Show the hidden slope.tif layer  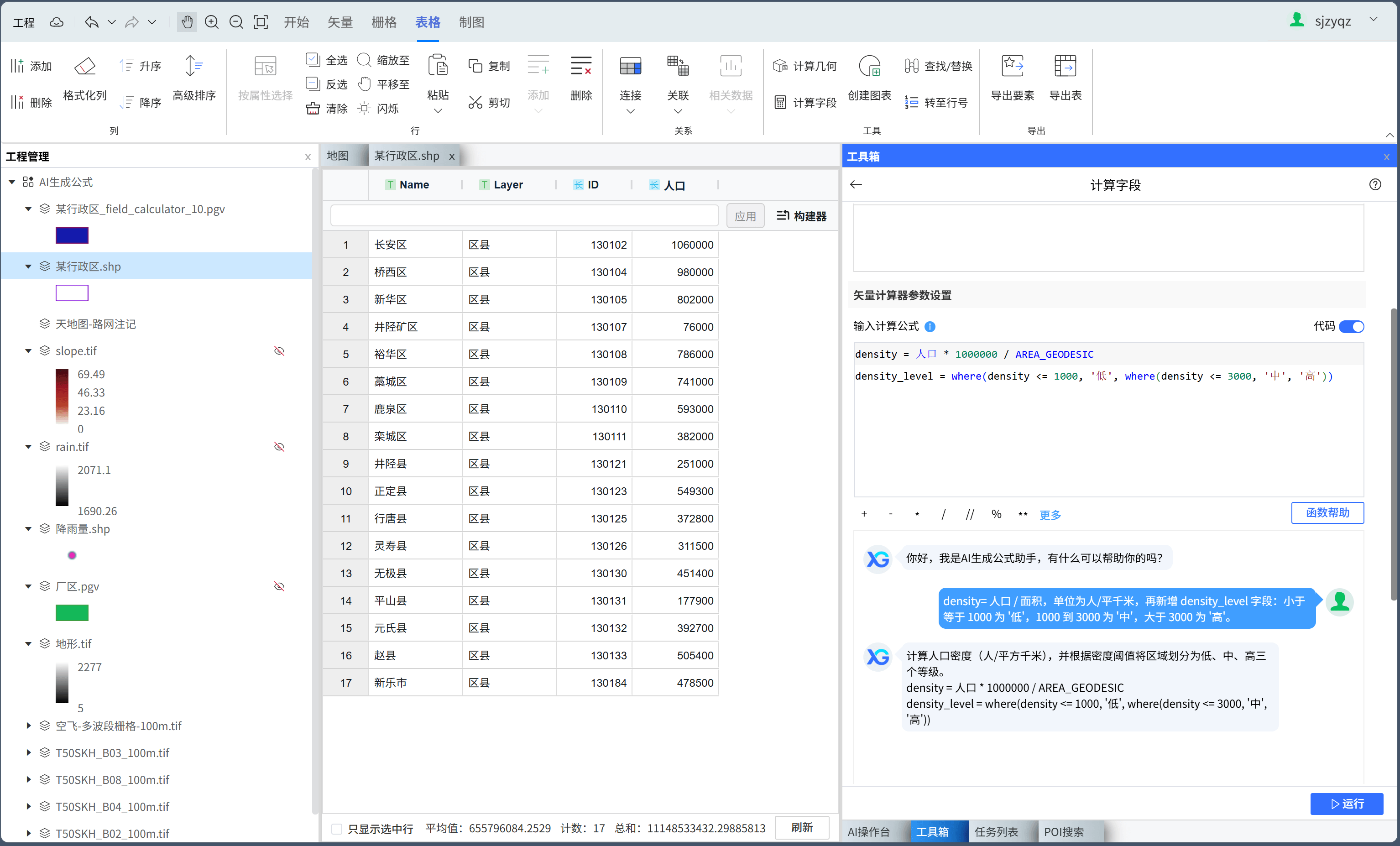279,351
